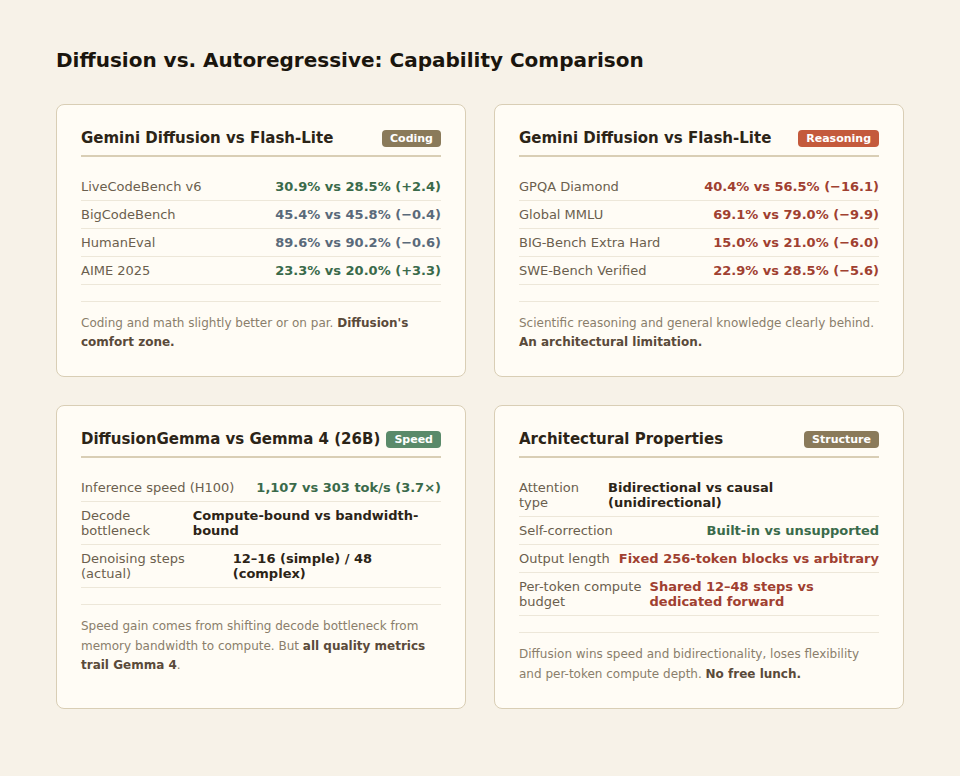Click the value '22.9% vs 28.5% (−5.6)'

(x=795, y=271)
